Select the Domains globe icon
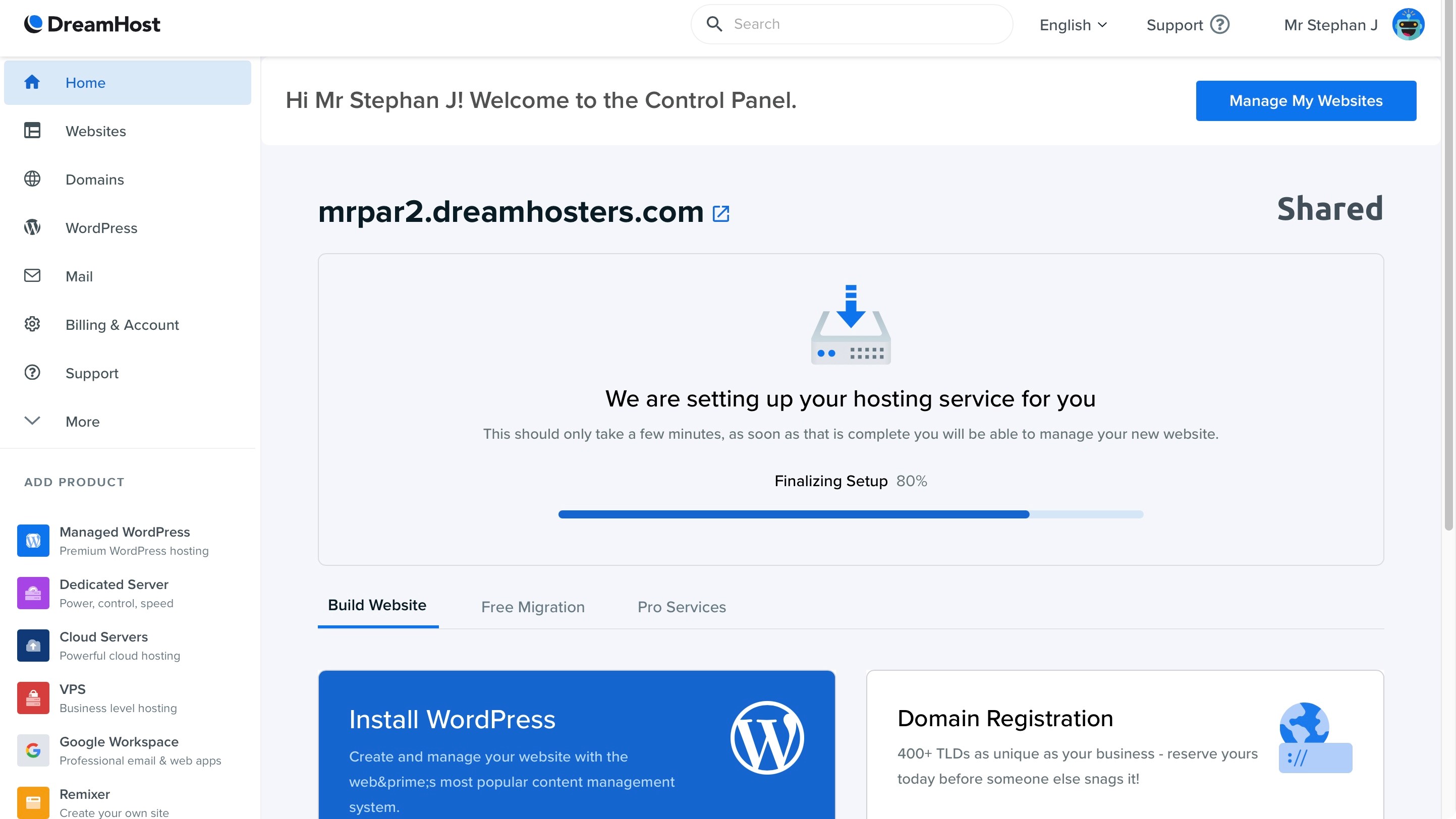 [32, 179]
